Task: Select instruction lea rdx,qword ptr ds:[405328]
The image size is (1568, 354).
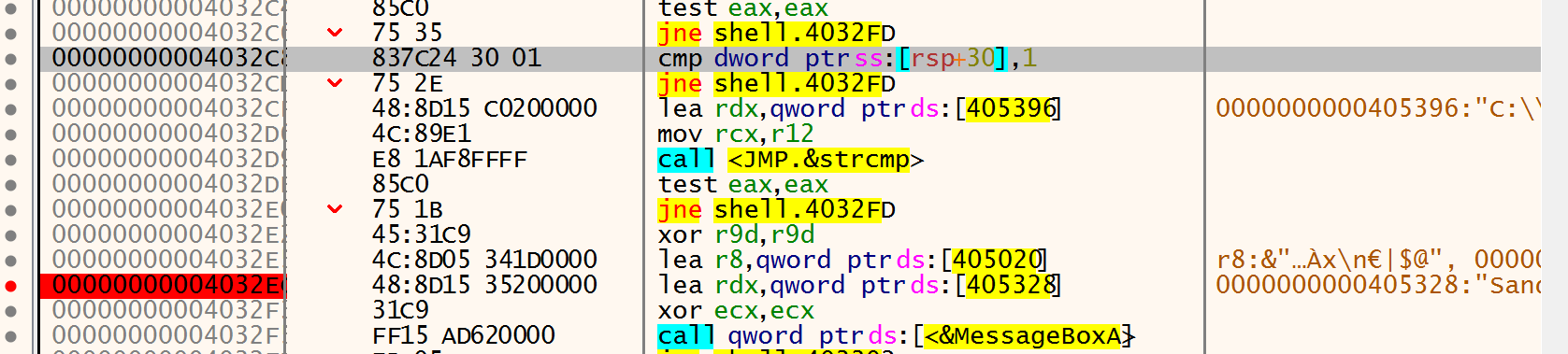Action: [x=859, y=285]
